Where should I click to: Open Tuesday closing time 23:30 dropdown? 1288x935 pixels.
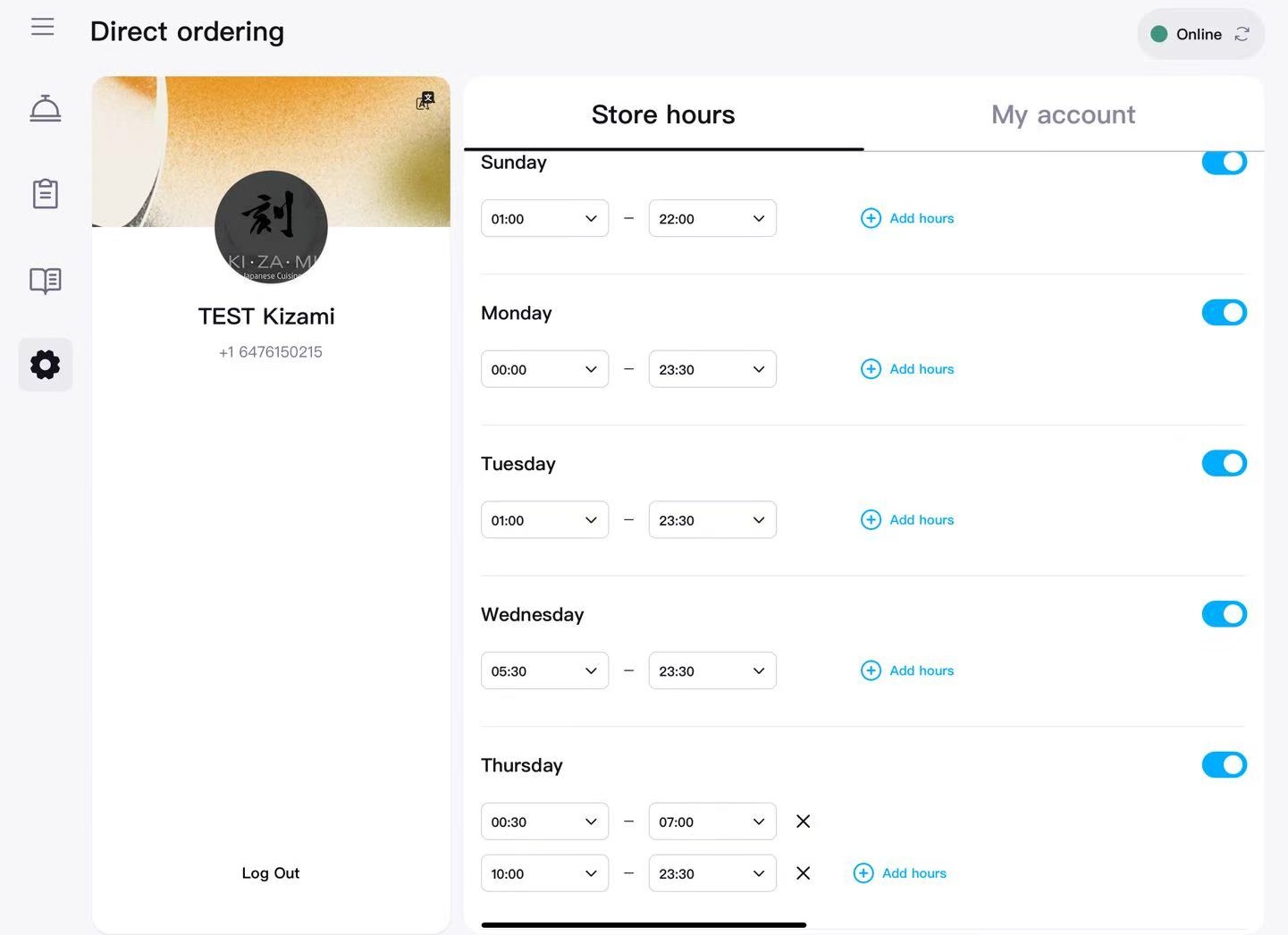(x=712, y=519)
